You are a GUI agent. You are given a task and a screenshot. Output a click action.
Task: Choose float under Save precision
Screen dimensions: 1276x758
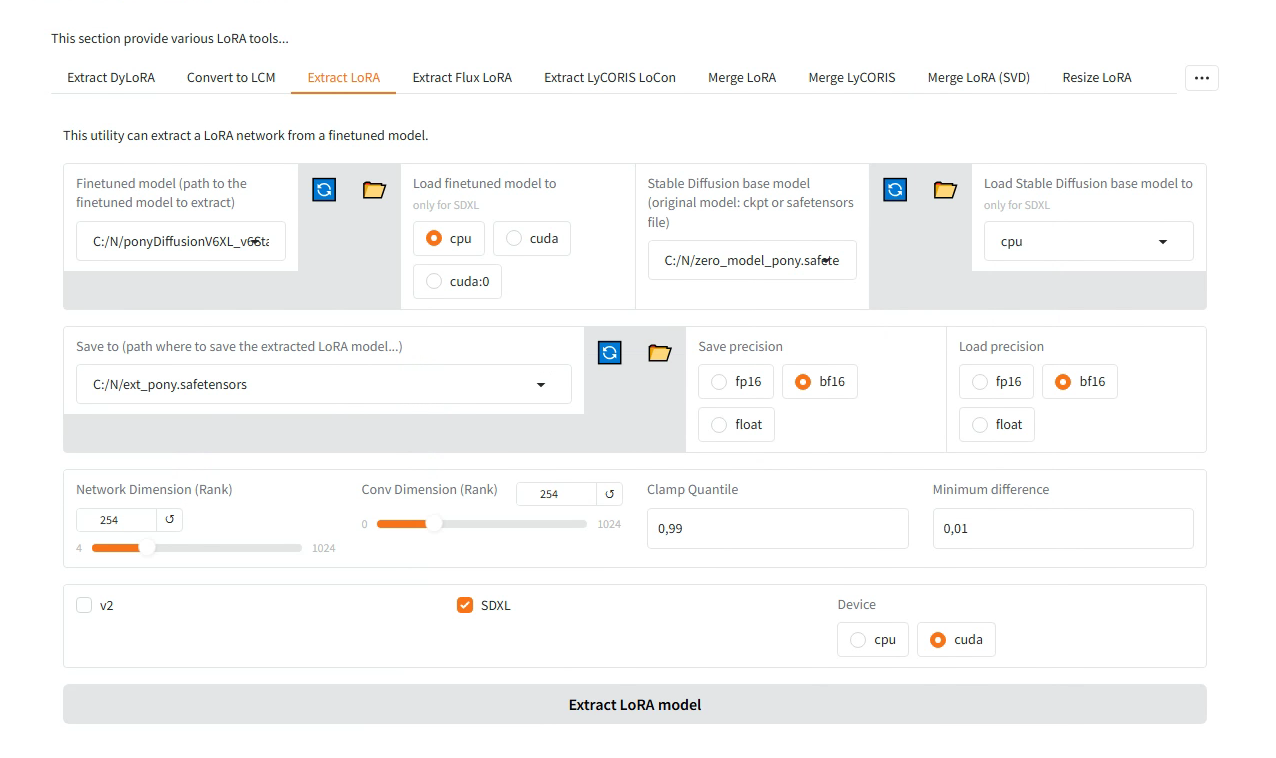coord(737,424)
